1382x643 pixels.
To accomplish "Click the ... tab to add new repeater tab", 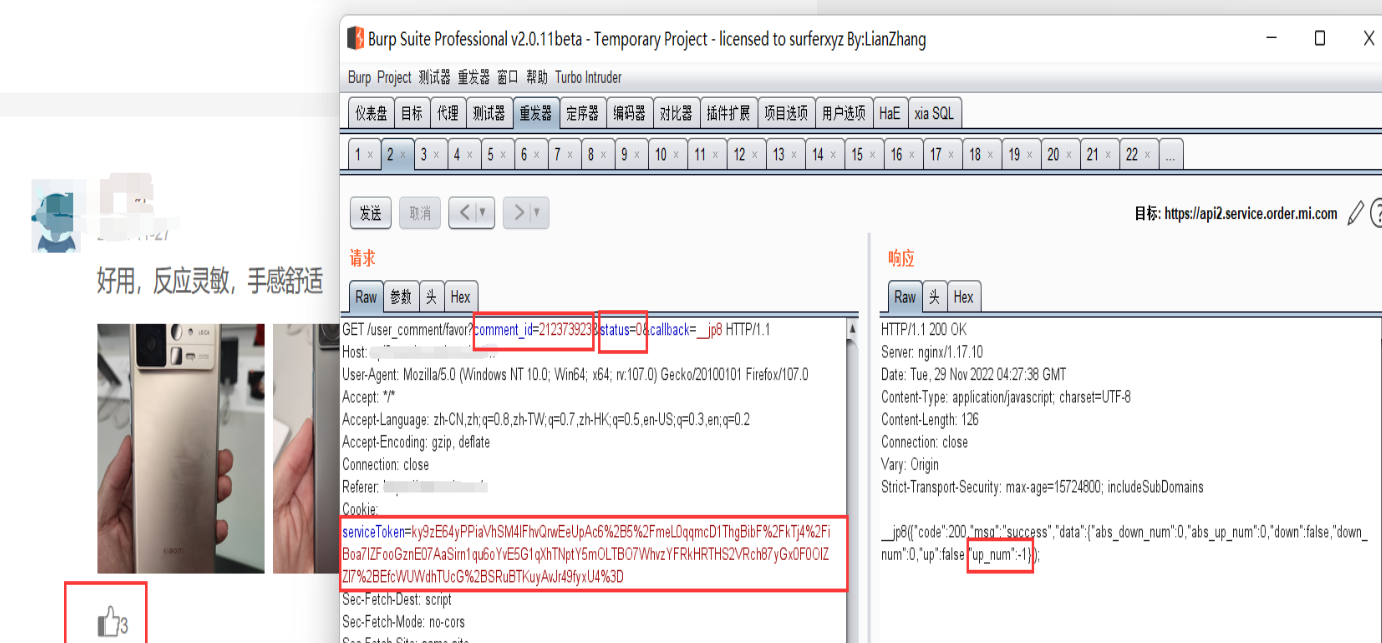I will pos(1169,154).
